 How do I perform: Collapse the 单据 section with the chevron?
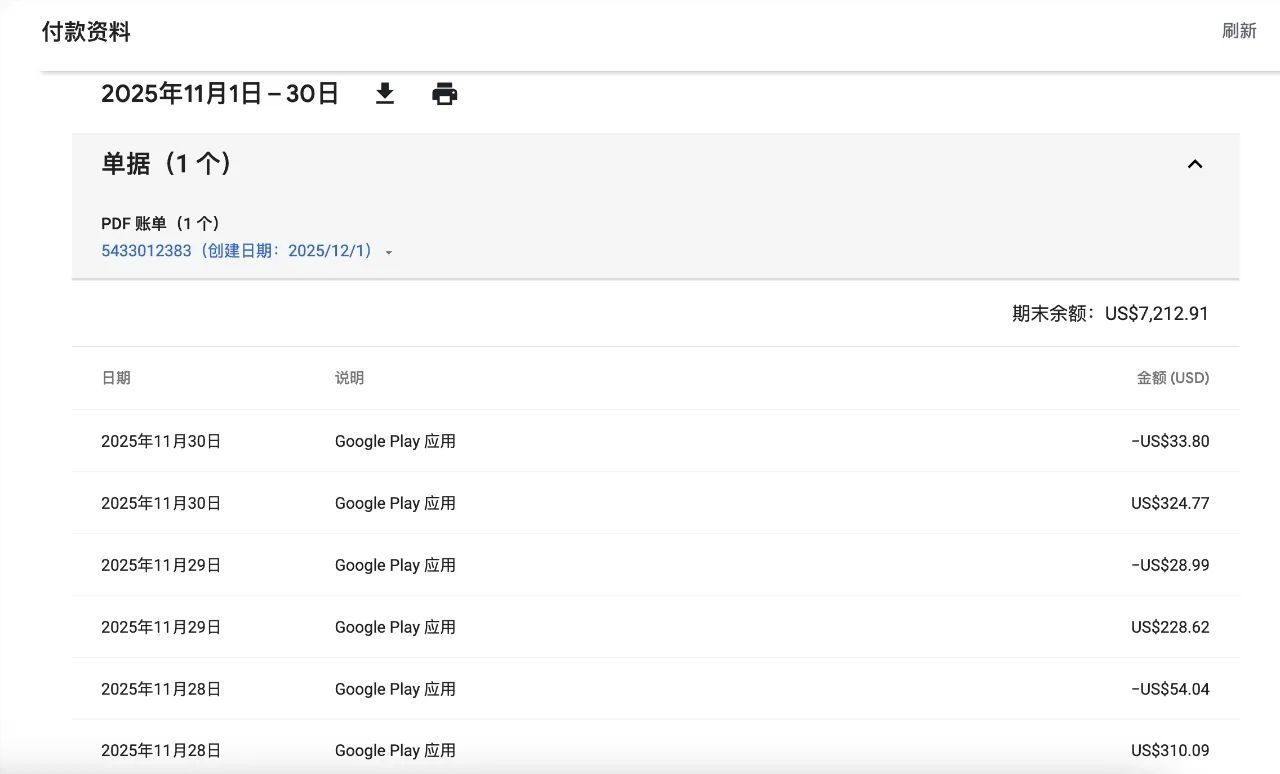coord(1194,164)
